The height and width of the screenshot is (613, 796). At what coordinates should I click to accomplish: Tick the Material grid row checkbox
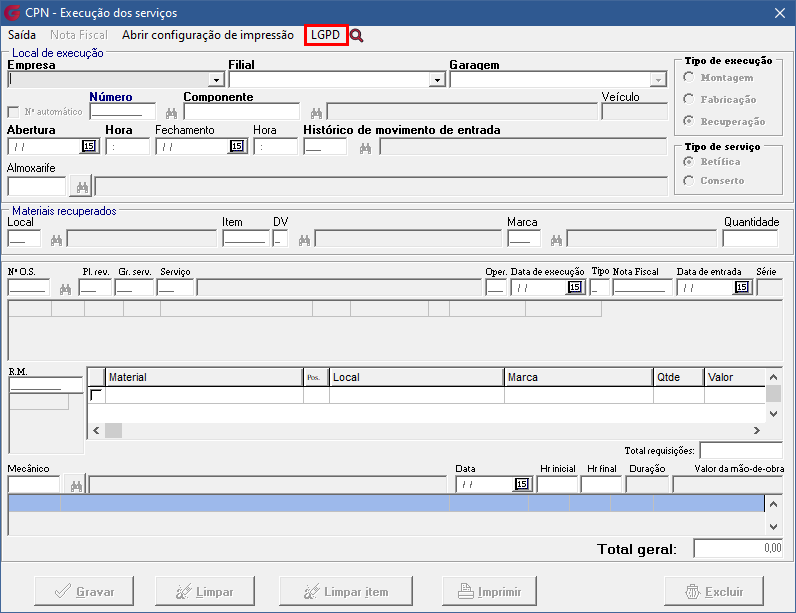[95, 395]
